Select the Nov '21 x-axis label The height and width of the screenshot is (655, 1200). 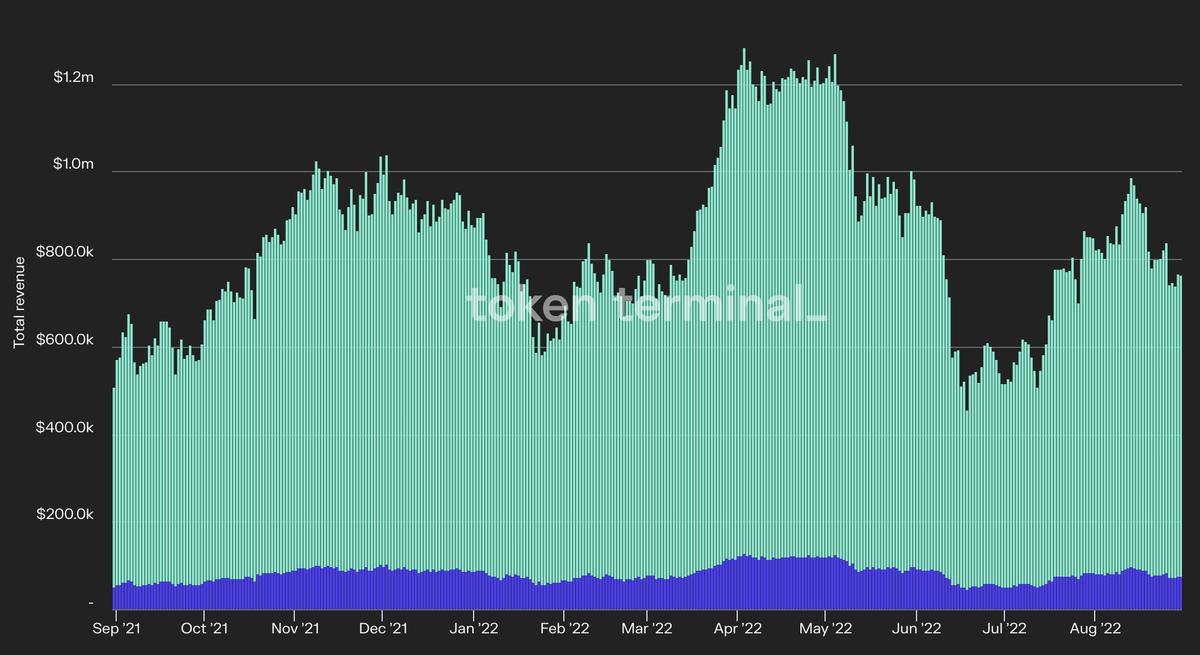click(x=295, y=629)
